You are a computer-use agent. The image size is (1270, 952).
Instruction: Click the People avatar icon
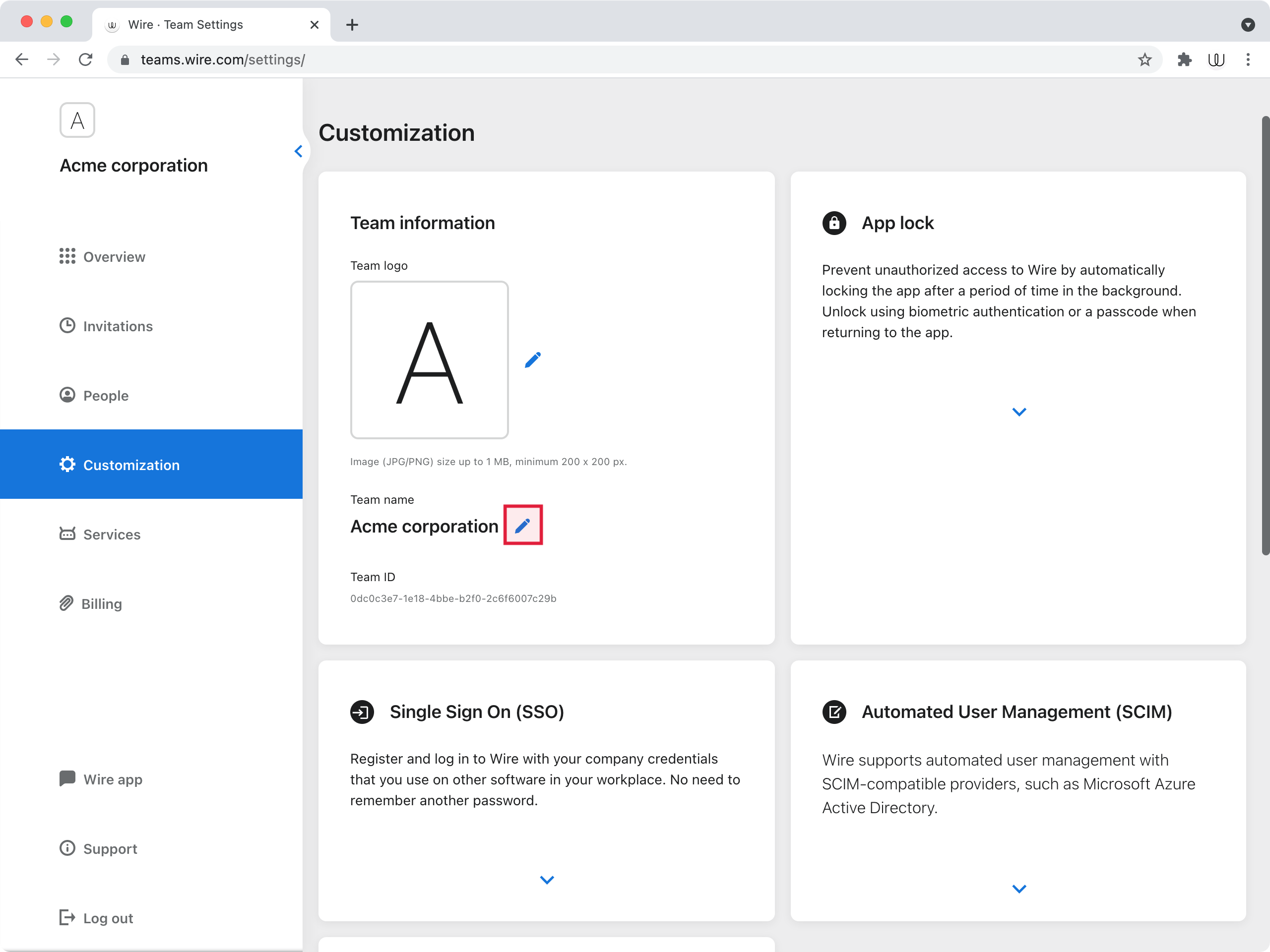(x=67, y=395)
